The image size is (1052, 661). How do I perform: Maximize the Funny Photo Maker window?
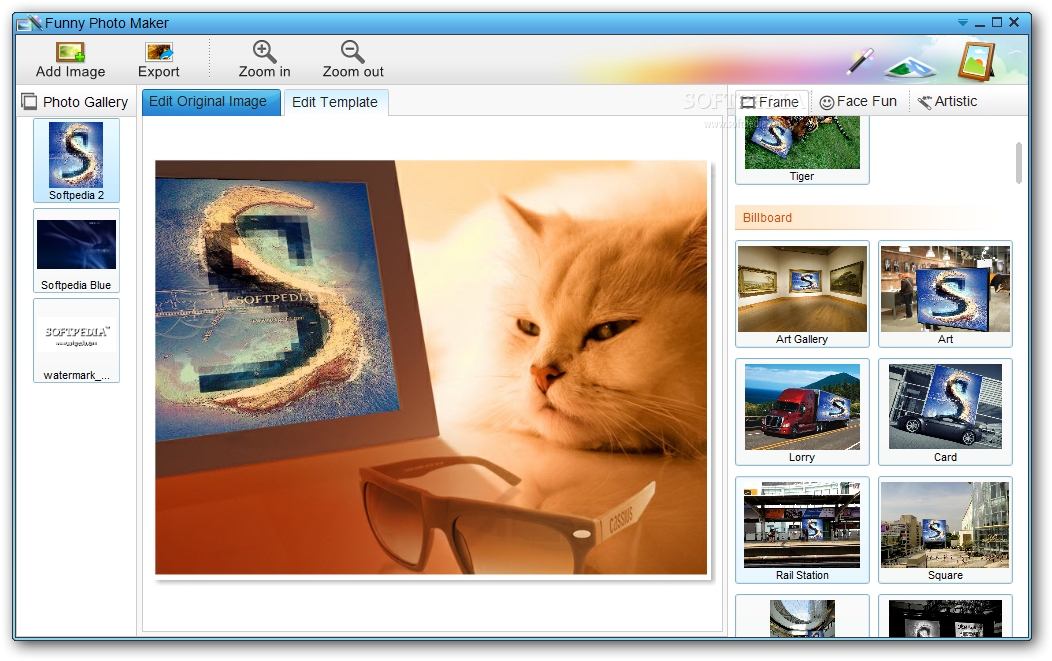(997, 22)
